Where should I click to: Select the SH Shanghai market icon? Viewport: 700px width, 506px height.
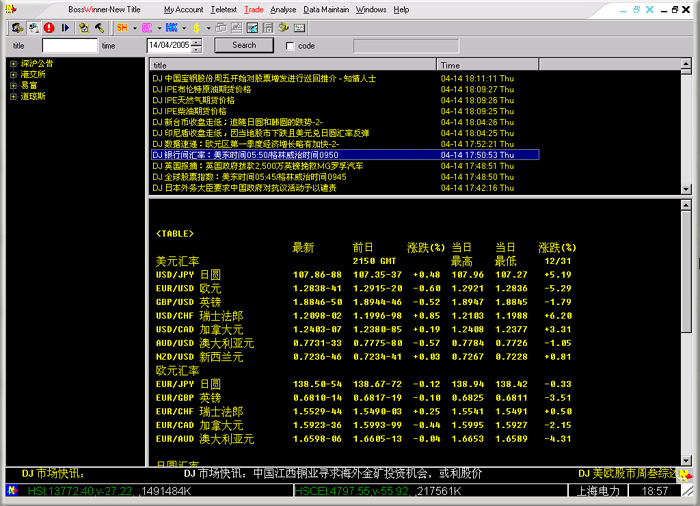[122, 28]
